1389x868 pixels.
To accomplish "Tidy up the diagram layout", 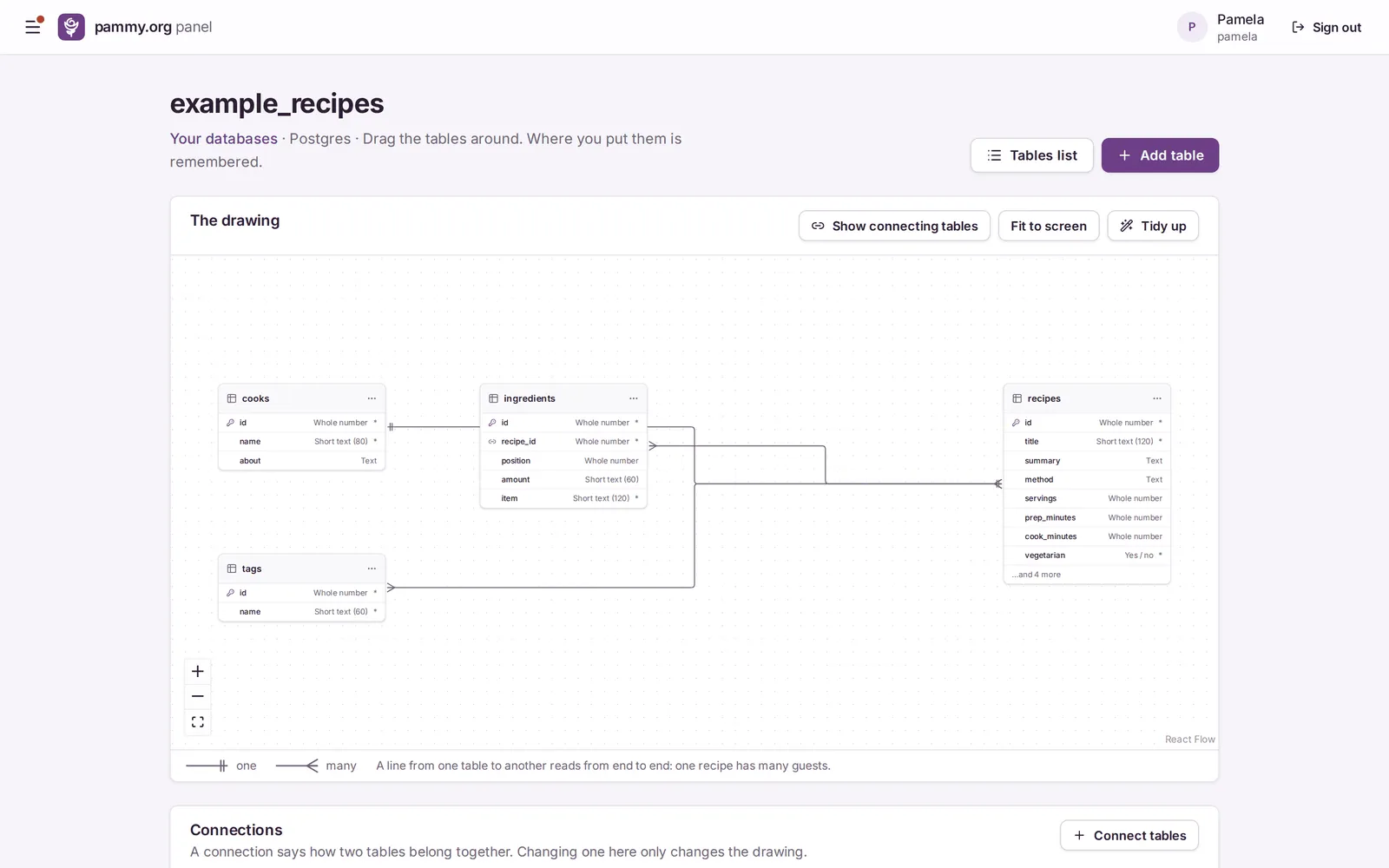I will pyautogui.click(x=1153, y=226).
